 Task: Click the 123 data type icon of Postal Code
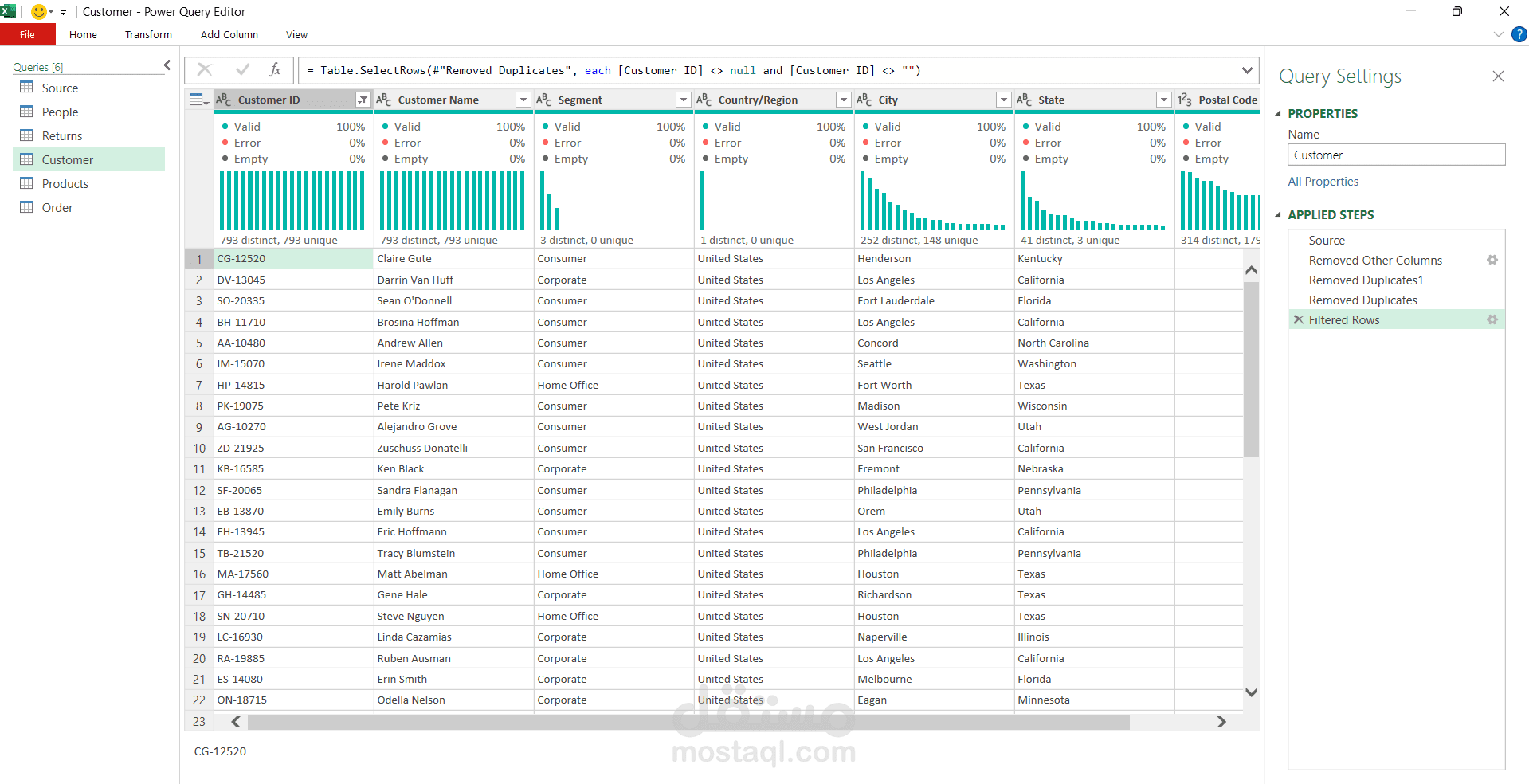tap(1185, 100)
